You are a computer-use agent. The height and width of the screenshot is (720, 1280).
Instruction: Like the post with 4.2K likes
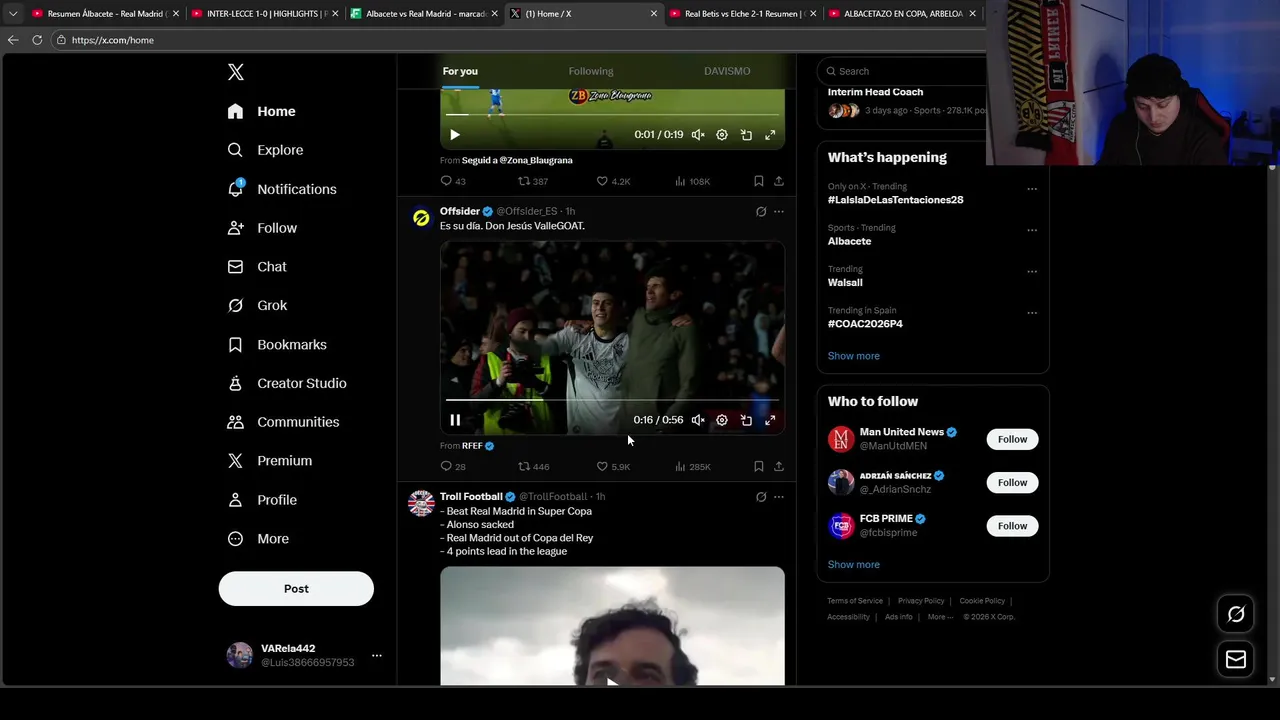tap(613, 181)
